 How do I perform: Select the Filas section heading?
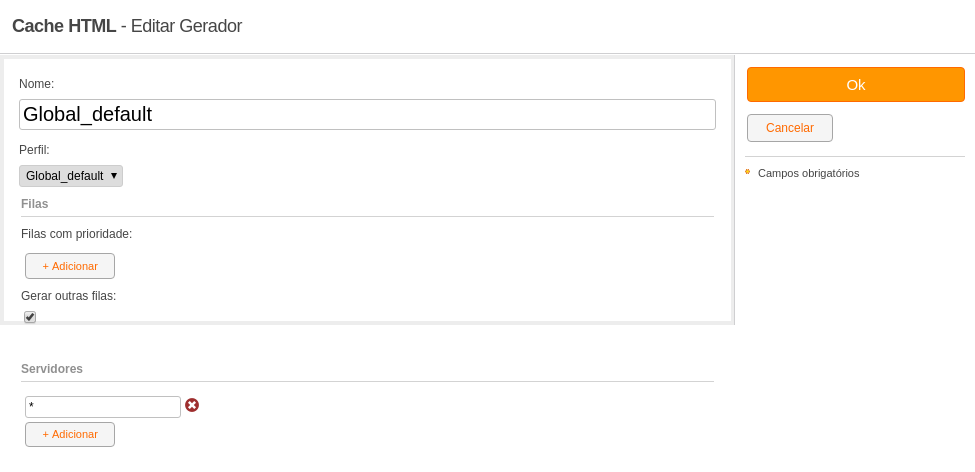(x=35, y=204)
